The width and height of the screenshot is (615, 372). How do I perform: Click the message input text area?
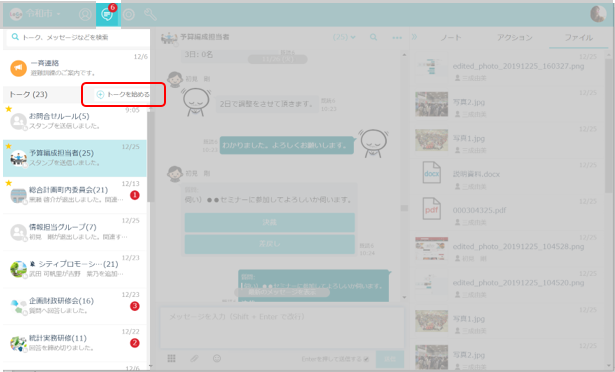coord(282,327)
